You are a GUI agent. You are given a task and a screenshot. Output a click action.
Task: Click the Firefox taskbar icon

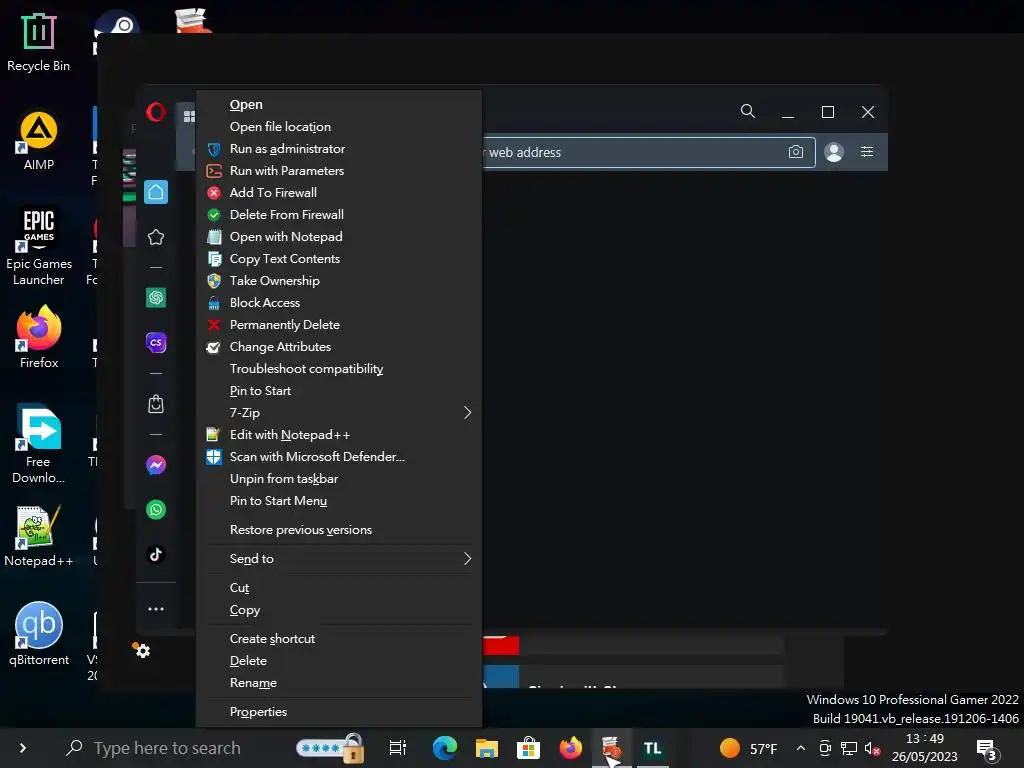[570, 748]
